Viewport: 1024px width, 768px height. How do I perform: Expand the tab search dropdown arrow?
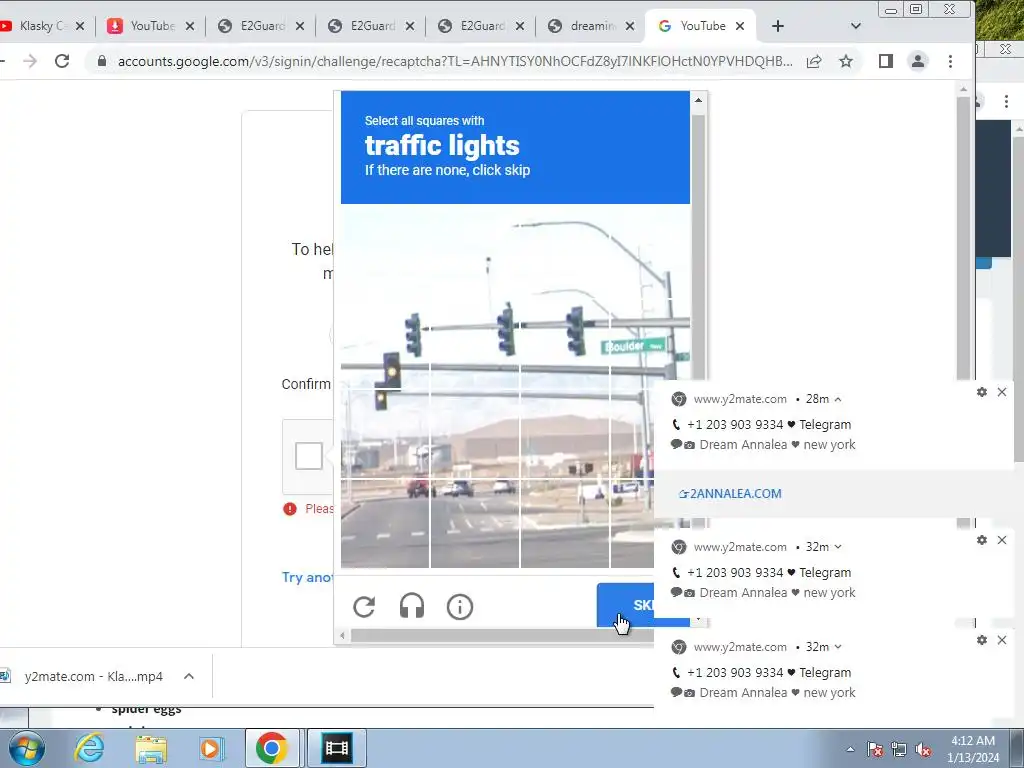tap(856, 26)
